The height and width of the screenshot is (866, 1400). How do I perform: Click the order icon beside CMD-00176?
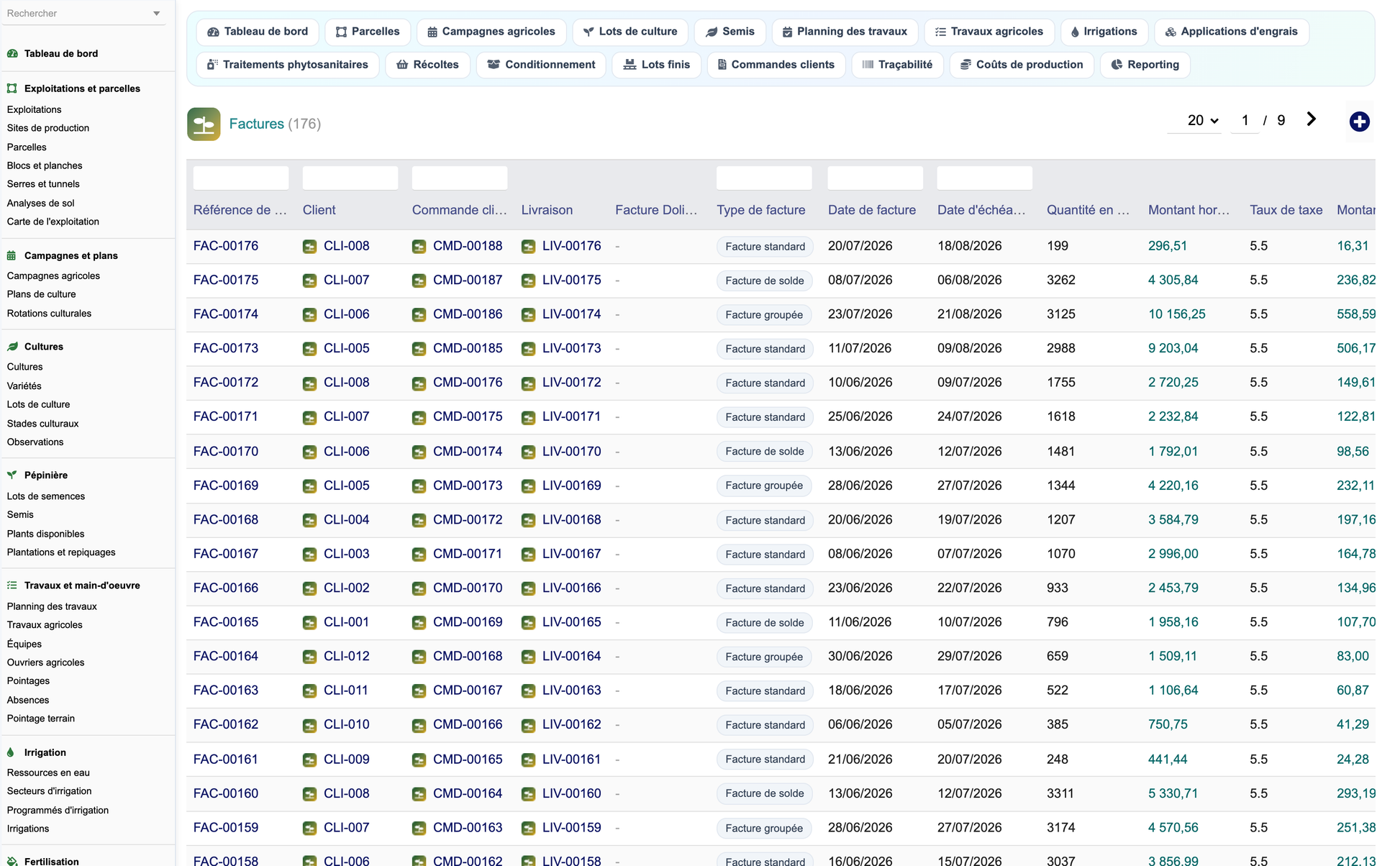point(419,383)
